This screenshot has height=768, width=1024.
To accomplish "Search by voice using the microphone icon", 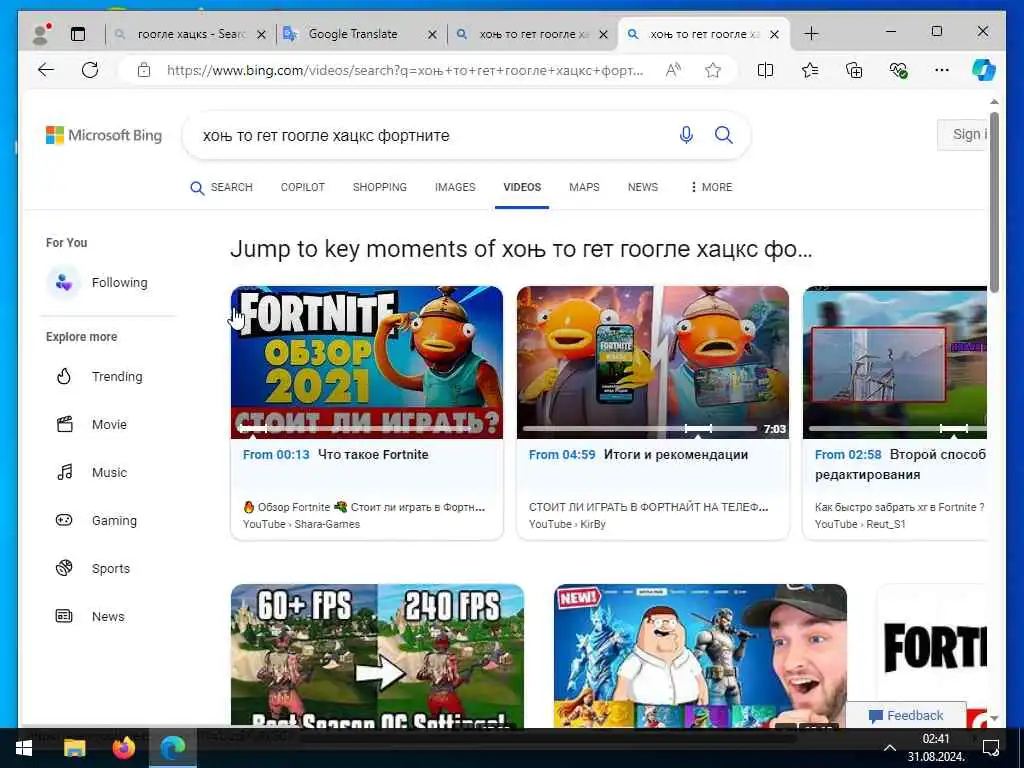I will click(686, 135).
